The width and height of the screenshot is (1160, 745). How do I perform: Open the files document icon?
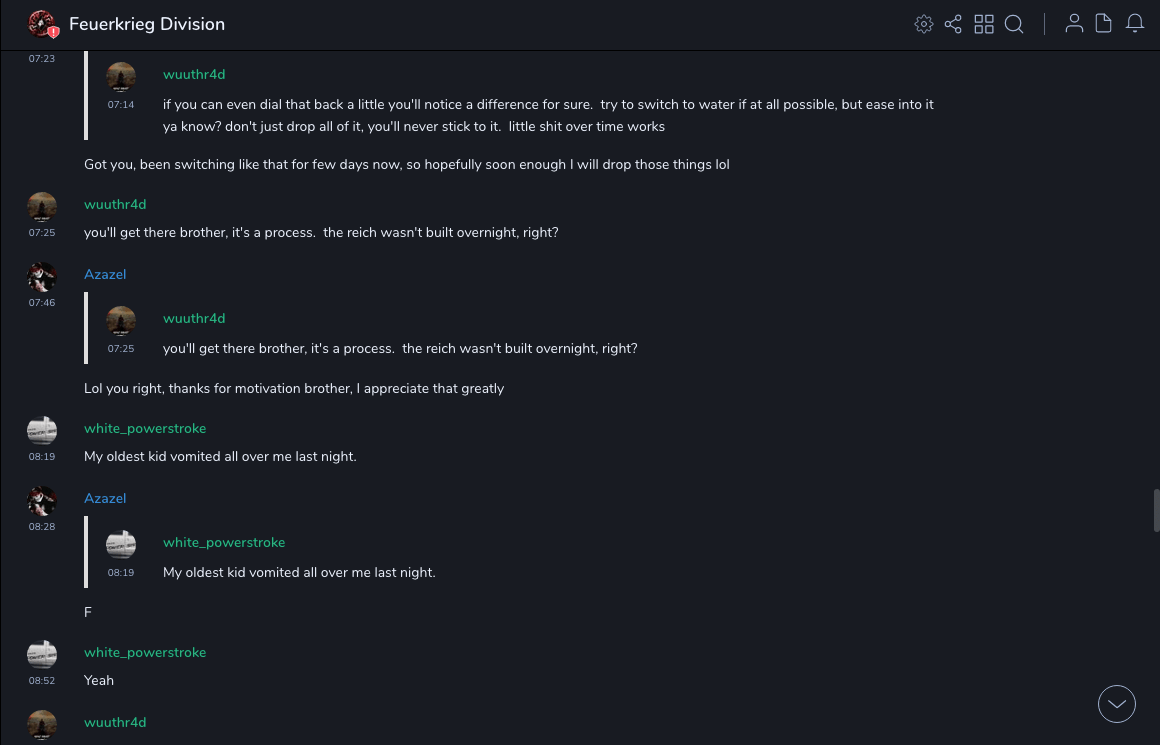pos(1104,24)
